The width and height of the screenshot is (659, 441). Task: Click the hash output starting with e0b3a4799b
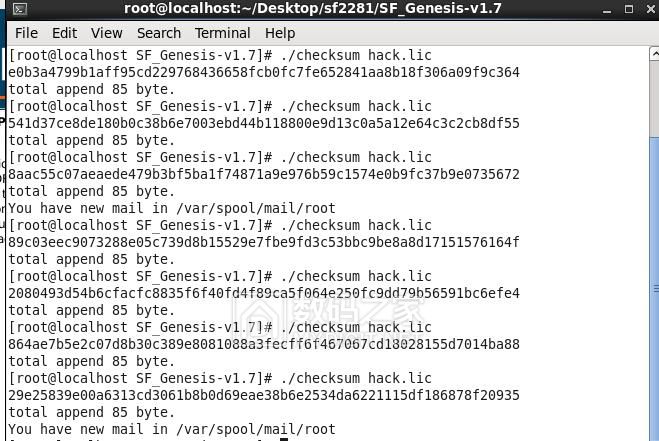pyautogui.click(x=264, y=72)
